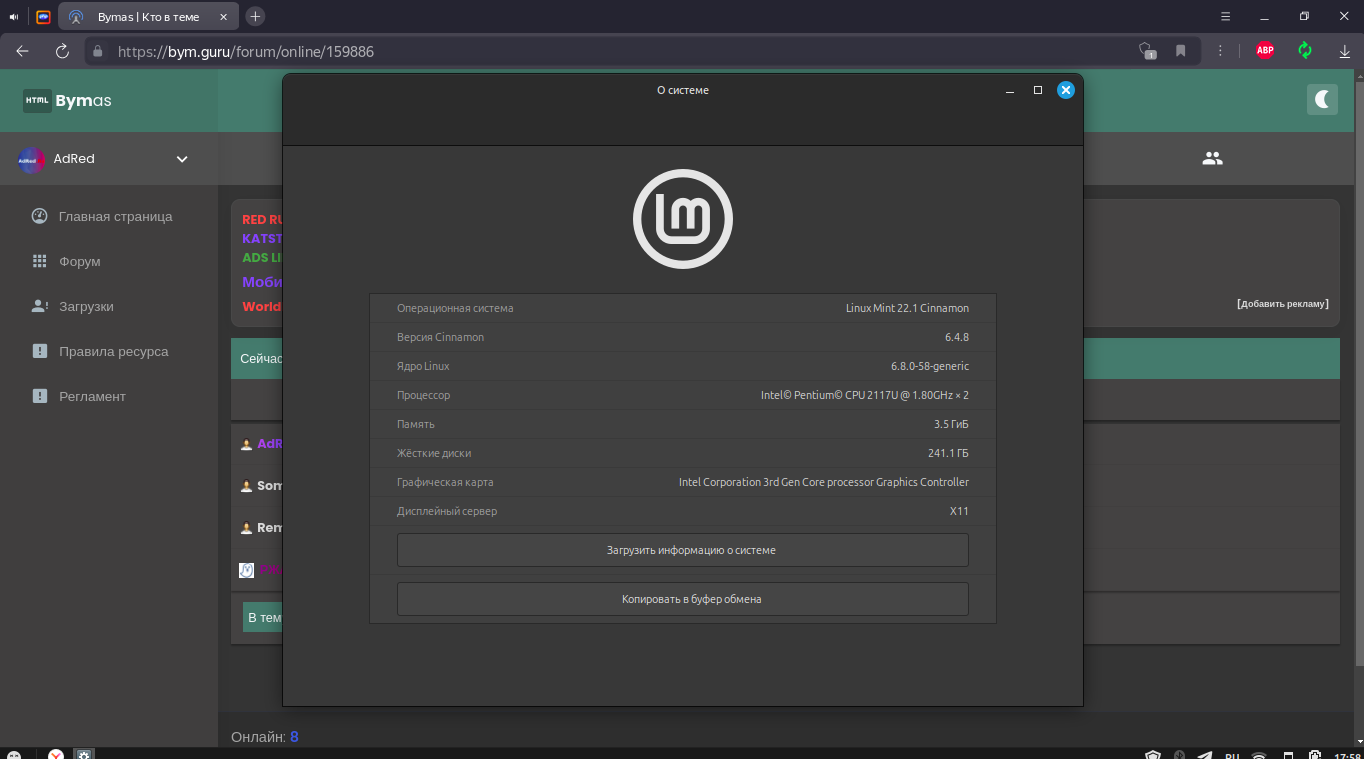Viewport: 1364px width, 759px height.
Task: Bookmark page using the bookmark icon
Action: coord(1181,51)
